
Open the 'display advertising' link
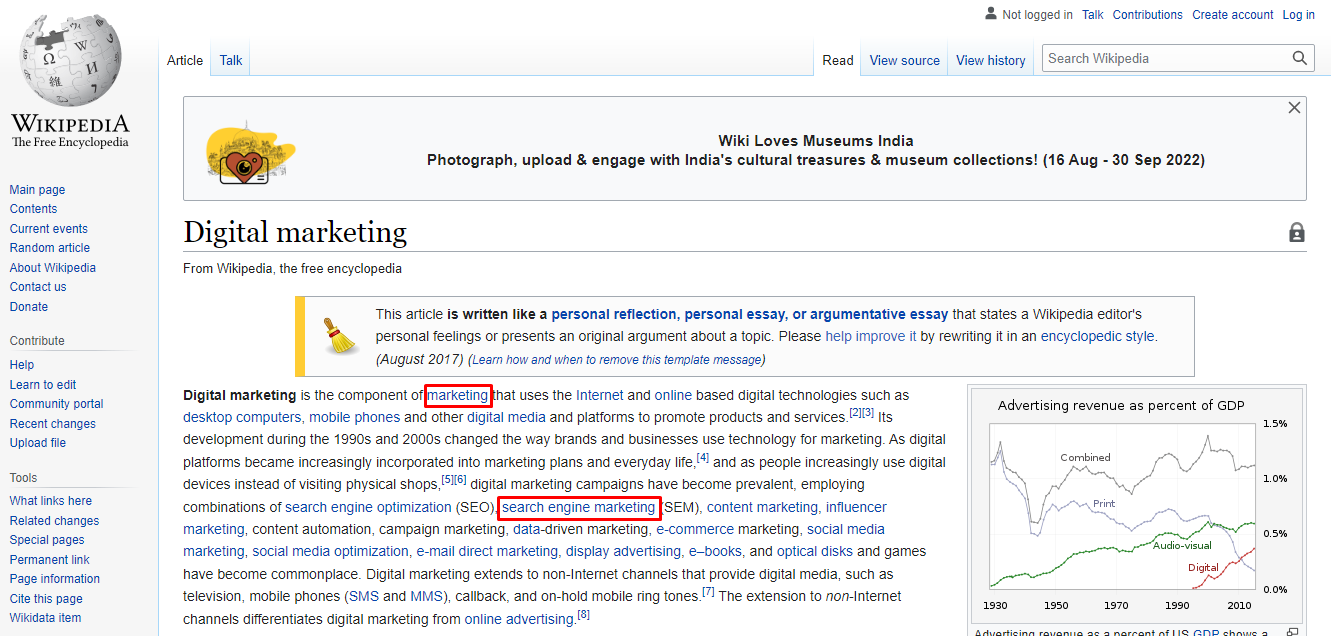[623, 551]
